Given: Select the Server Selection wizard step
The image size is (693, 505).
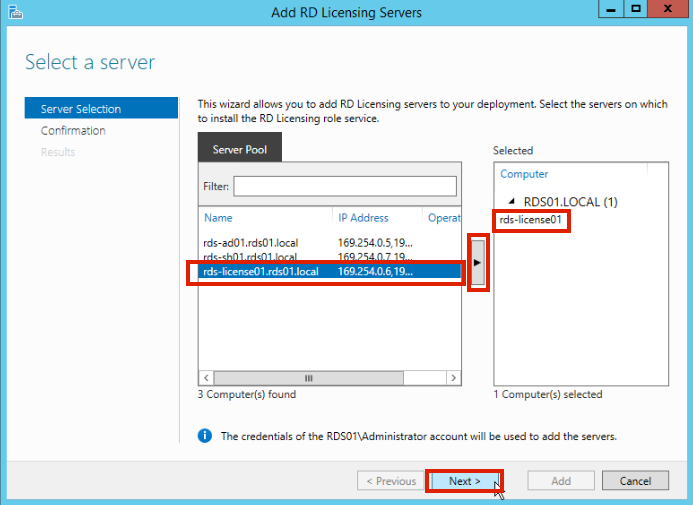Looking at the screenshot, I should tap(81, 109).
